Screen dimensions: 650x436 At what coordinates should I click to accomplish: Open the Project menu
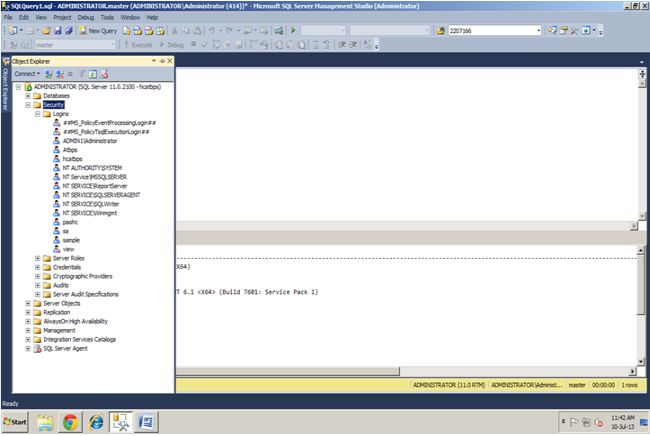(62, 17)
